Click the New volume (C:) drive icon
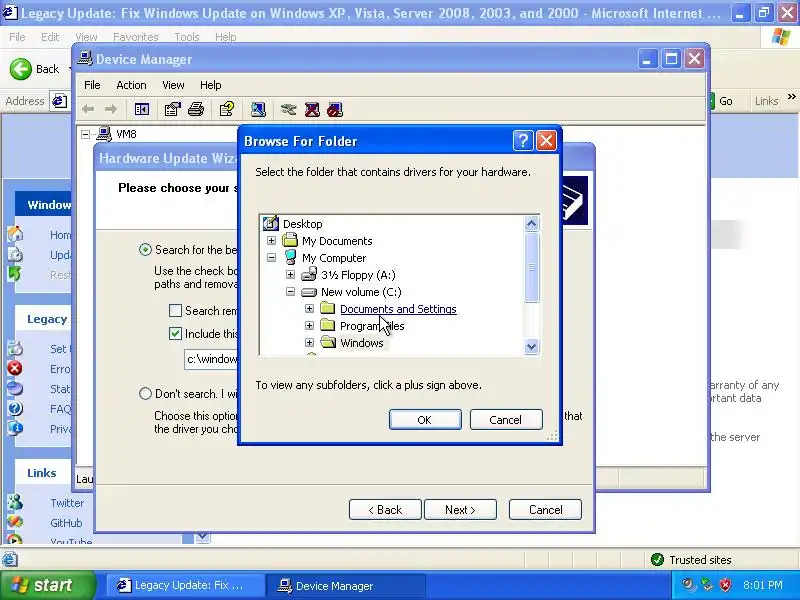The image size is (800, 600). point(309,292)
